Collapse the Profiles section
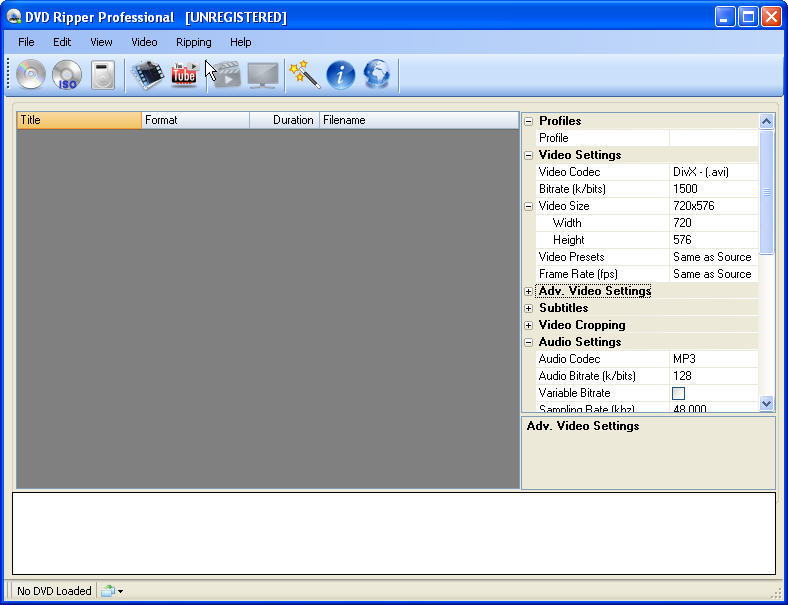This screenshot has width=788, height=605. tap(528, 121)
